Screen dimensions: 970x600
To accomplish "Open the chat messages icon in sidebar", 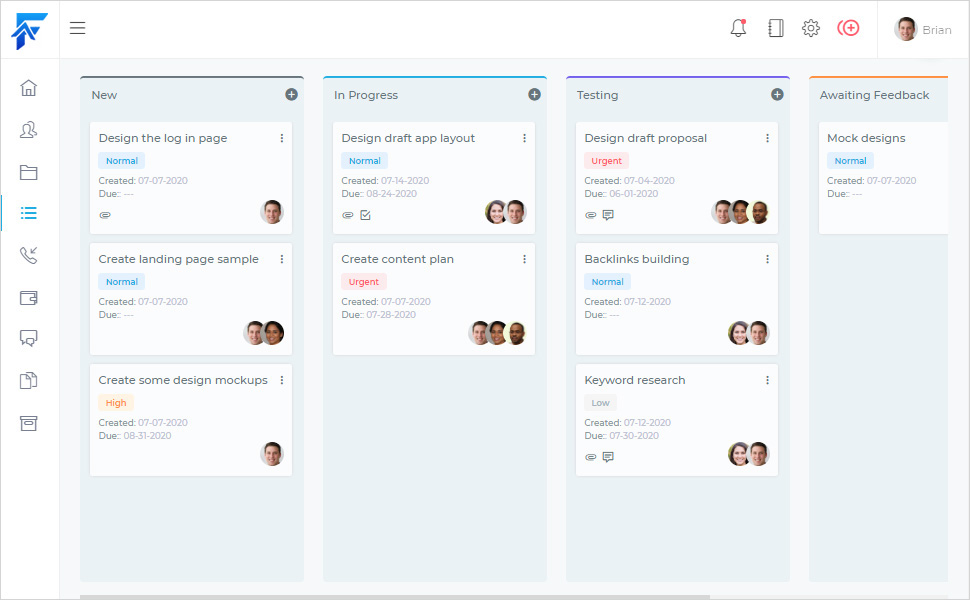I will (29, 339).
